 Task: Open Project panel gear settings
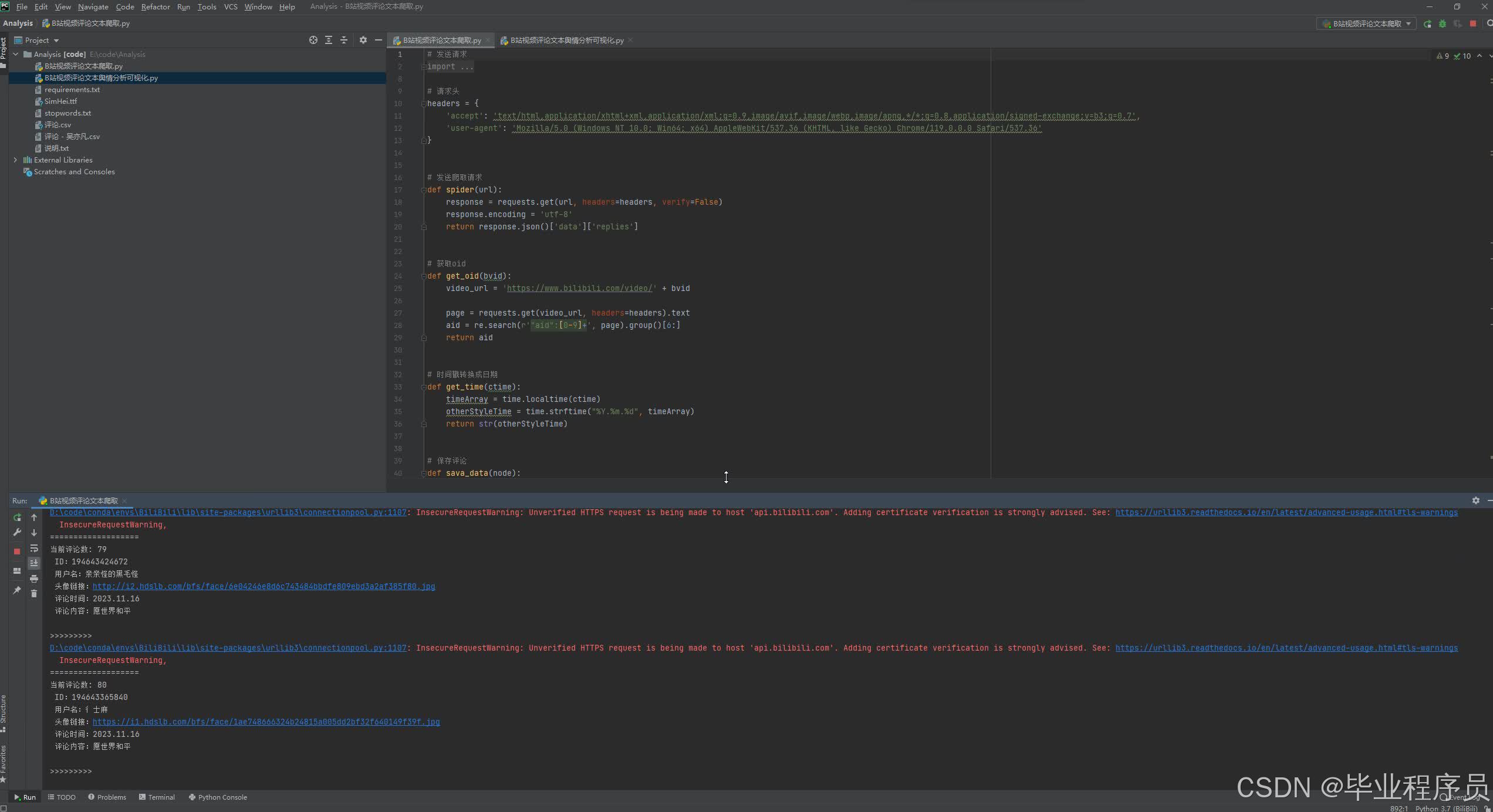(x=363, y=40)
